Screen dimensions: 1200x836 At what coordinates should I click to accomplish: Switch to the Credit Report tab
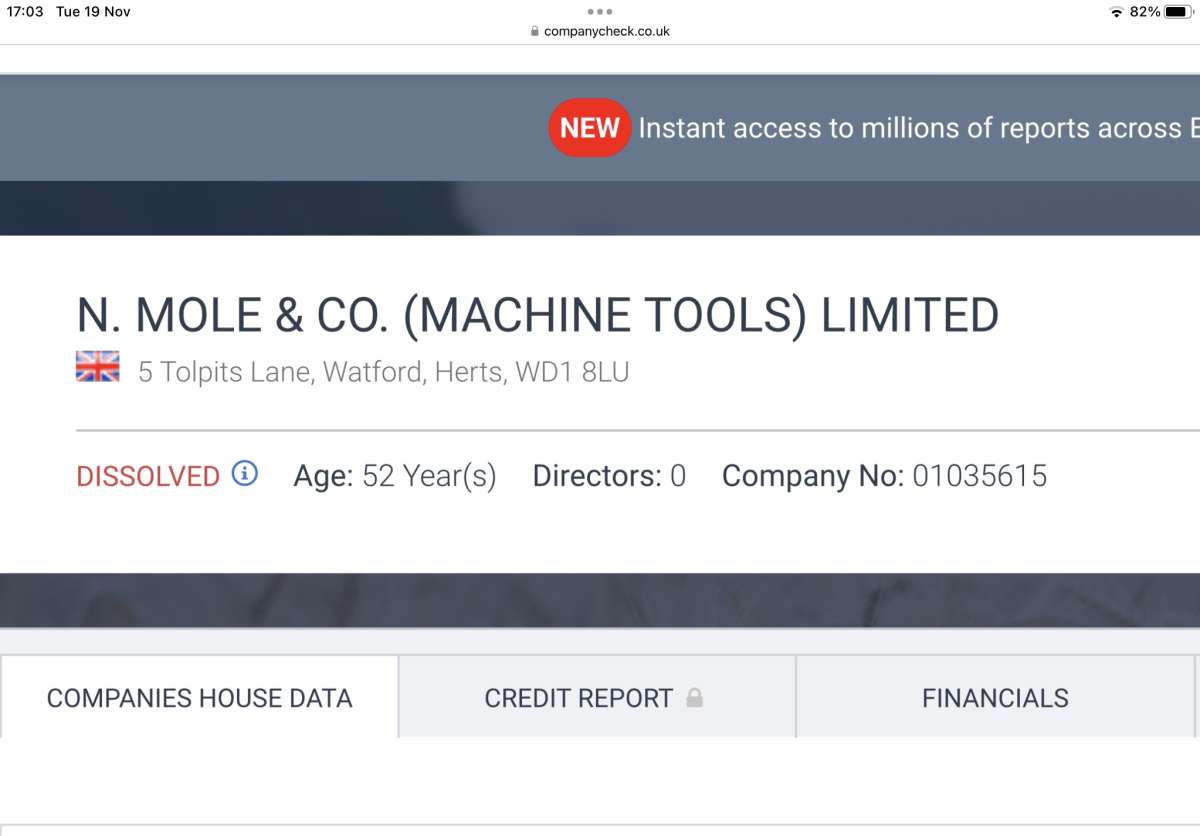pos(597,698)
